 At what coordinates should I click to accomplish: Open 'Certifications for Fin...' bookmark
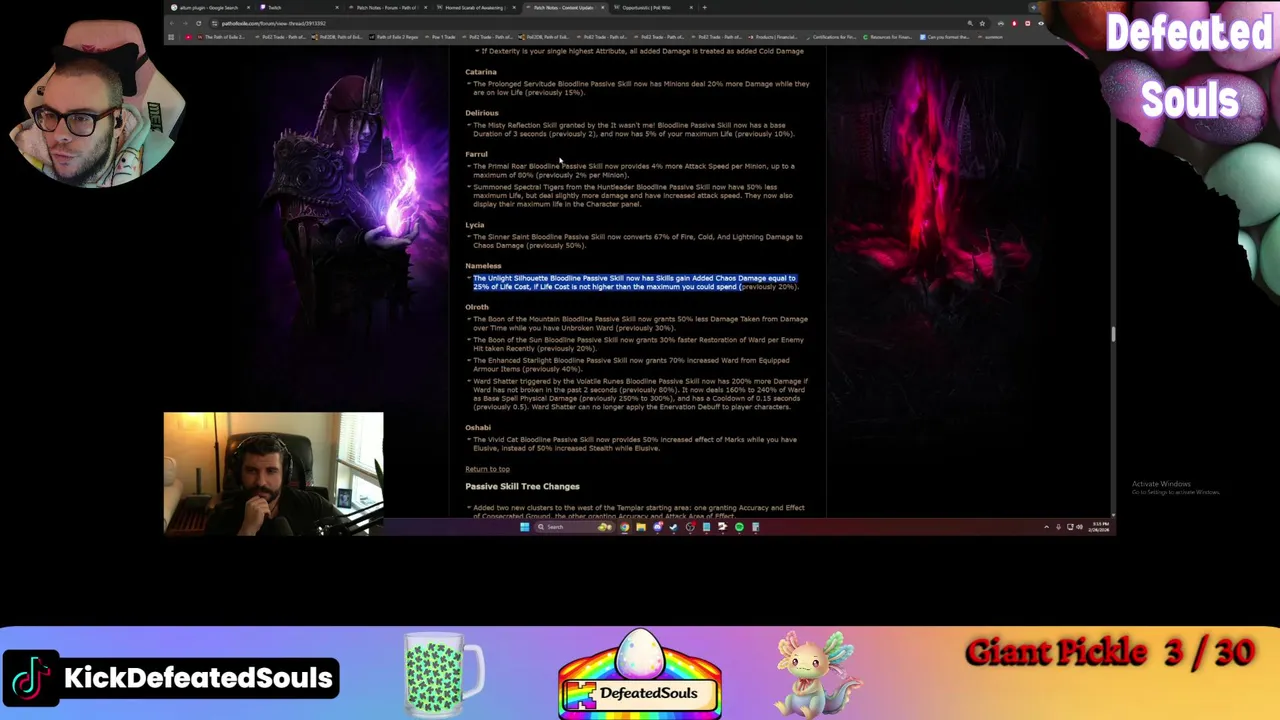pyautogui.click(x=831, y=37)
